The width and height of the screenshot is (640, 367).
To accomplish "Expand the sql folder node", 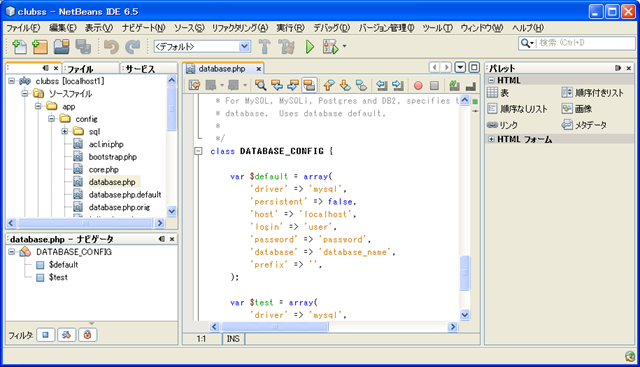I will [x=64, y=131].
